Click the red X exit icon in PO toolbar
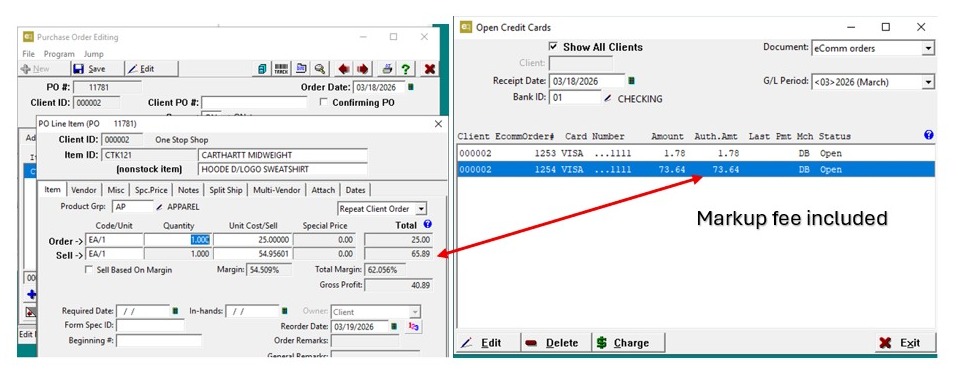This screenshot has width=958, height=376. pos(430,69)
